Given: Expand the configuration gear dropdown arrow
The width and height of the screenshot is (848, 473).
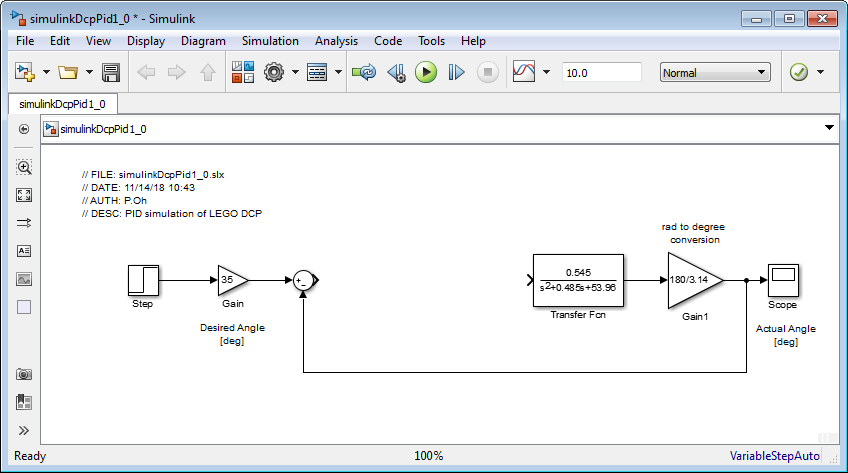Looking at the screenshot, I should [x=295, y=72].
